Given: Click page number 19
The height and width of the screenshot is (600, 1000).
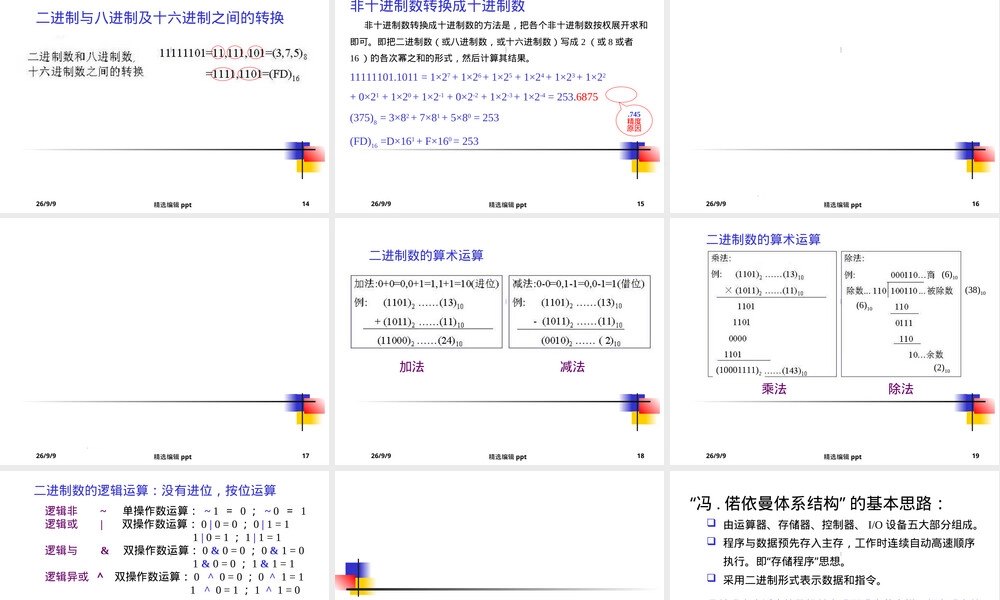Looking at the screenshot, I should click(975, 456).
